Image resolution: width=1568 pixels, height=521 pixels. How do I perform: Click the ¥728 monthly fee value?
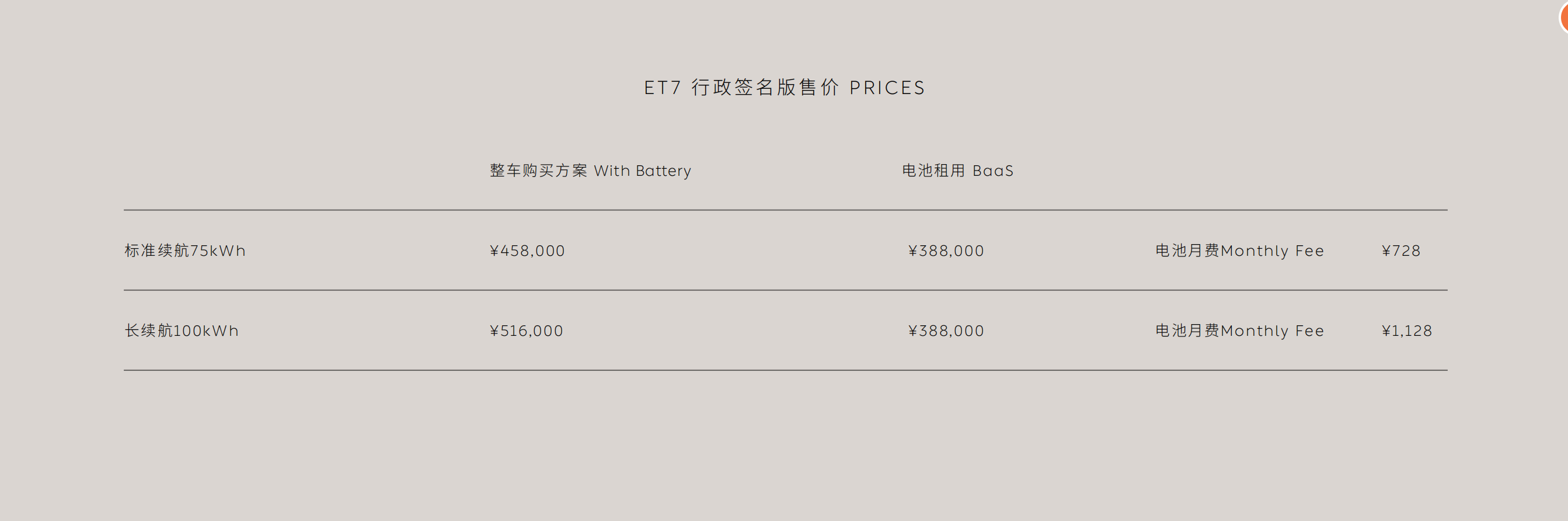point(1400,251)
